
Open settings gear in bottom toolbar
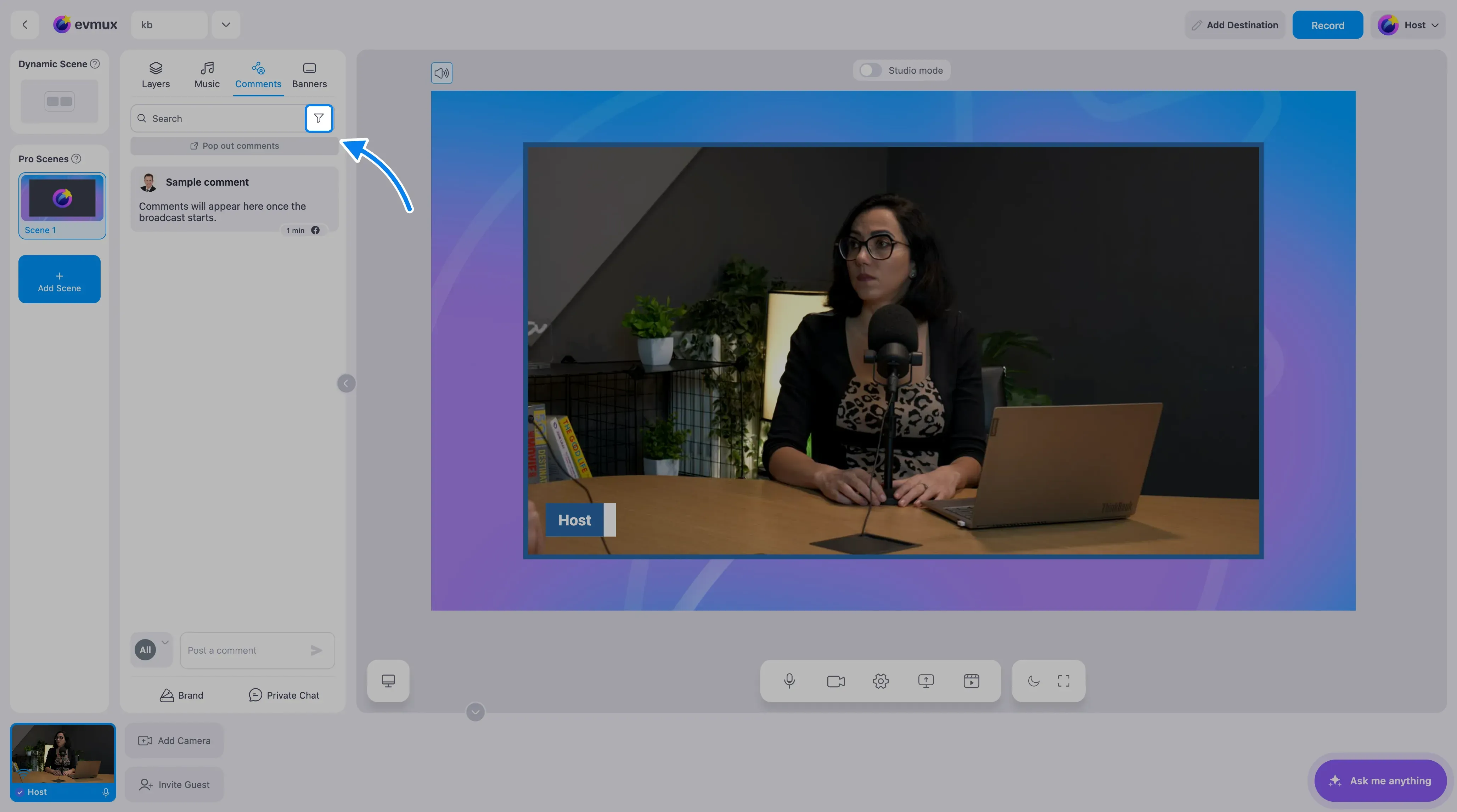pyautogui.click(x=881, y=681)
